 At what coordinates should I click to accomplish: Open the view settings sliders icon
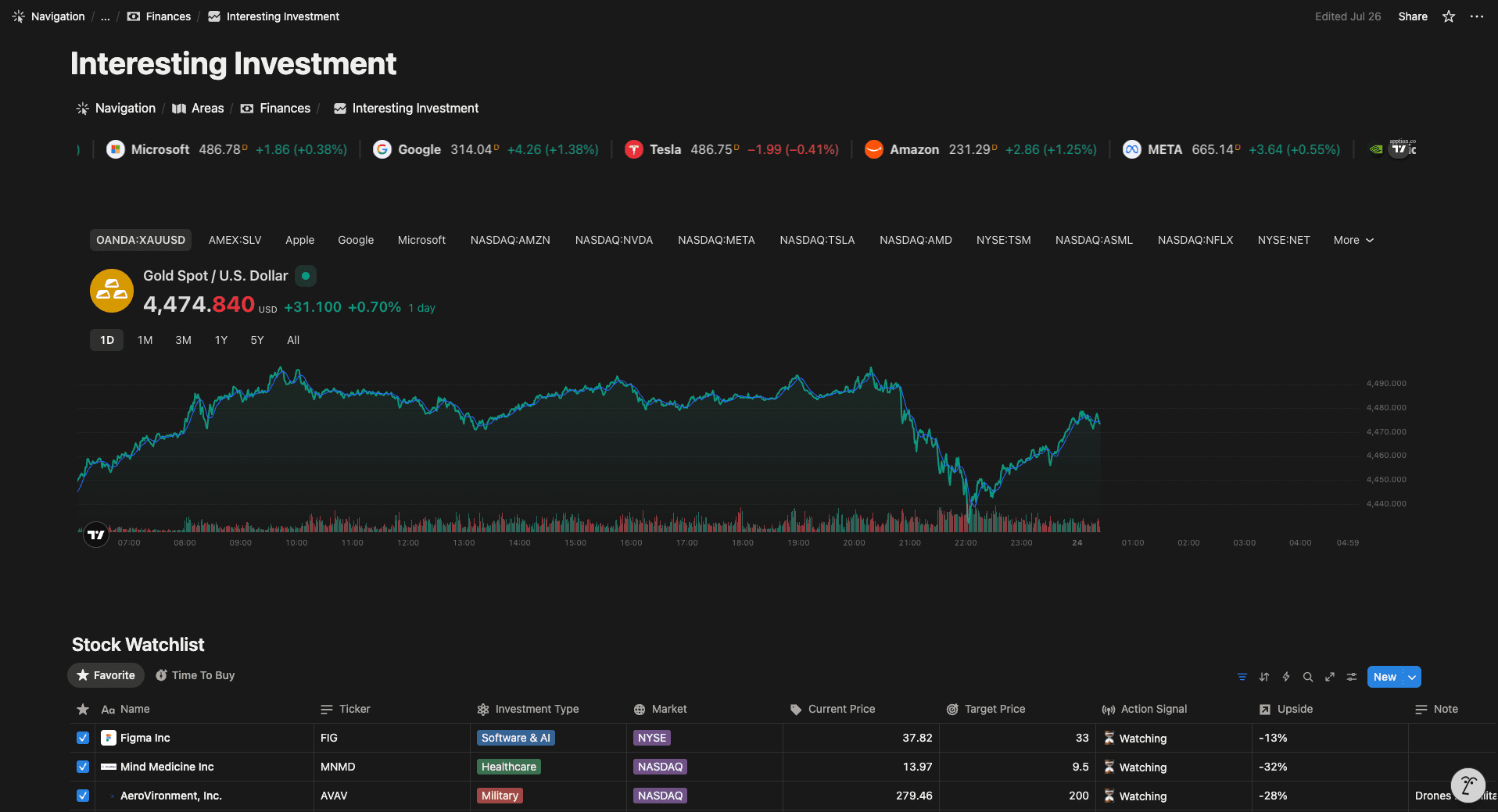point(1352,677)
